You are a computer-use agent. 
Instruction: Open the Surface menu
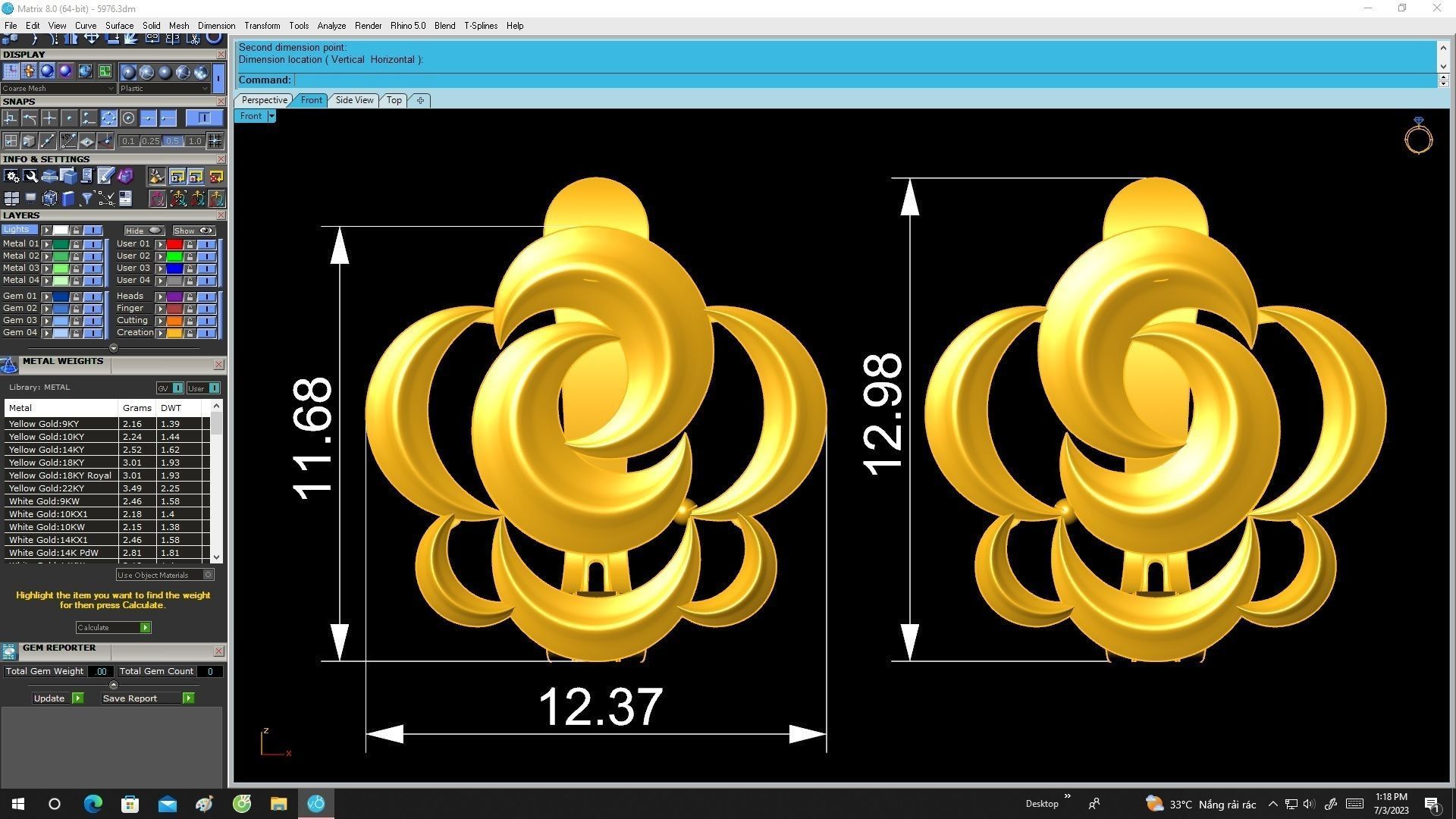[x=119, y=26]
